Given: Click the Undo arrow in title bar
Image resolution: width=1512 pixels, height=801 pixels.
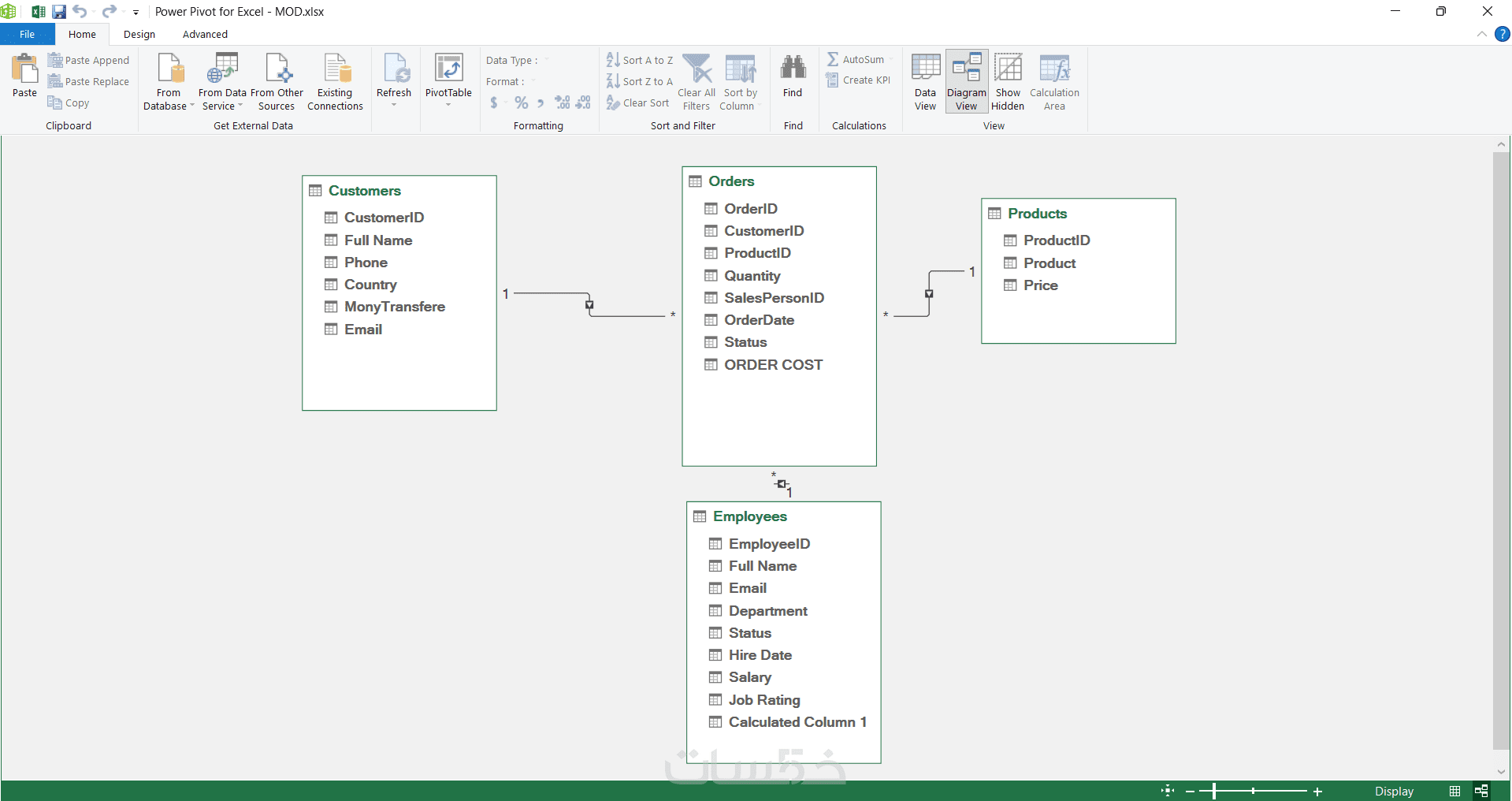Looking at the screenshot, I should pyautogui.click(x=80, y=12).
